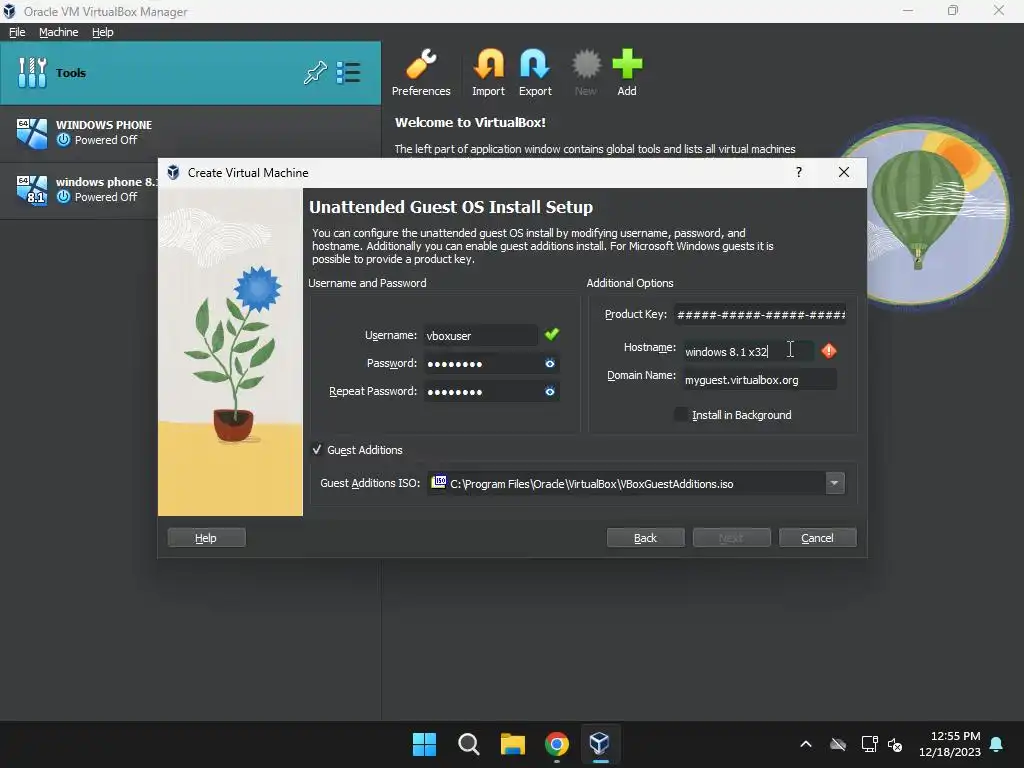Open the Machine menu
1024x768 pixels.
click(58, 32)
